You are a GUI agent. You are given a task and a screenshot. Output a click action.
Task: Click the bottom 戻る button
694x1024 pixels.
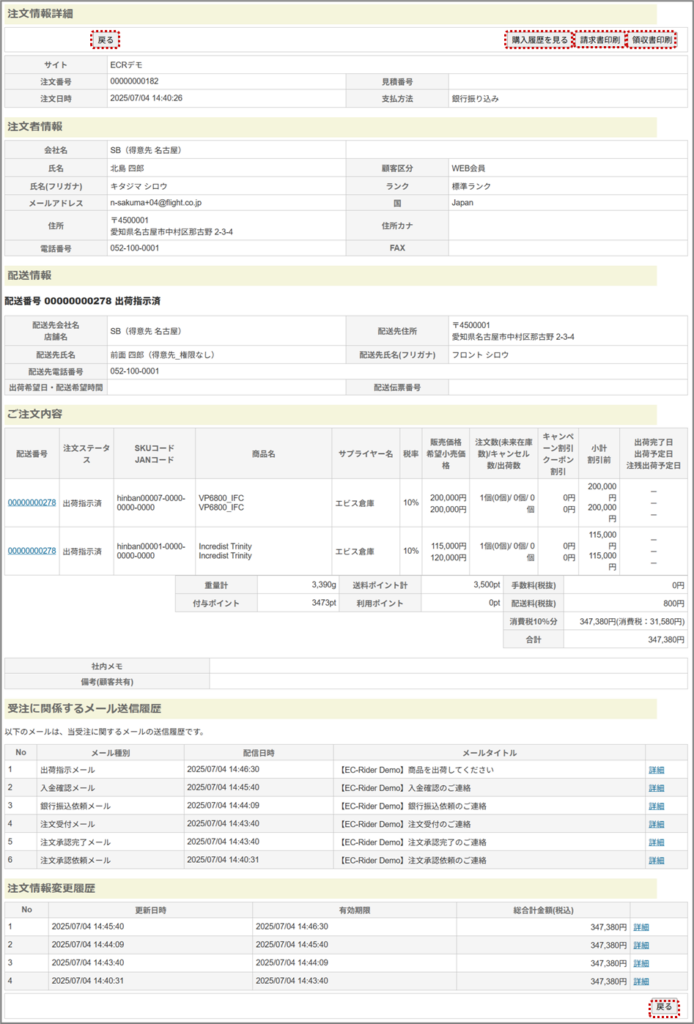pyautogui.click(x=663, y=1006)
